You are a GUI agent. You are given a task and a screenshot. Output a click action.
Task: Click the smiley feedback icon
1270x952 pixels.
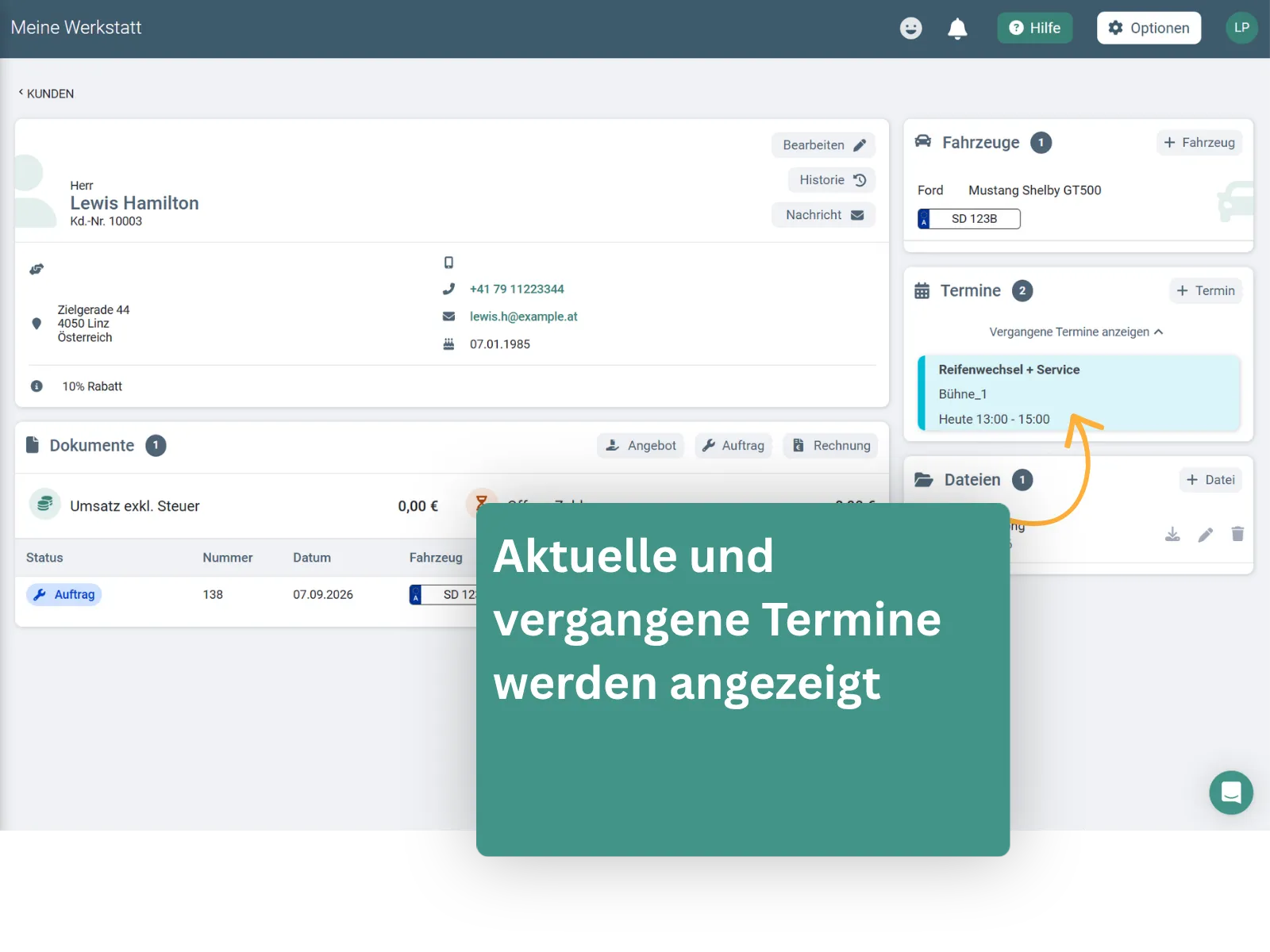[x=910, y=29]
